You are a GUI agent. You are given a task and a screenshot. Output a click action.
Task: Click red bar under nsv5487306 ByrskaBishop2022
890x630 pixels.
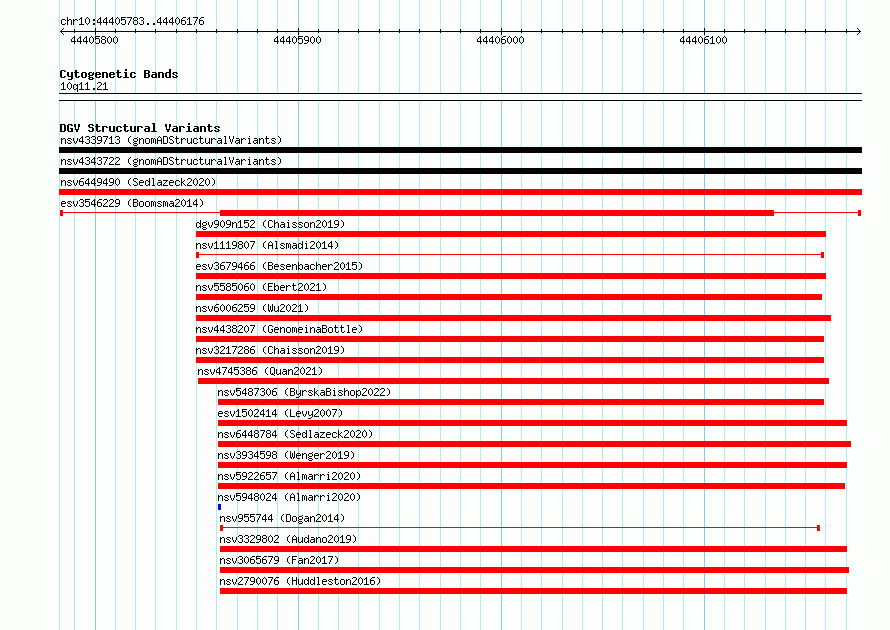point(521,402)
